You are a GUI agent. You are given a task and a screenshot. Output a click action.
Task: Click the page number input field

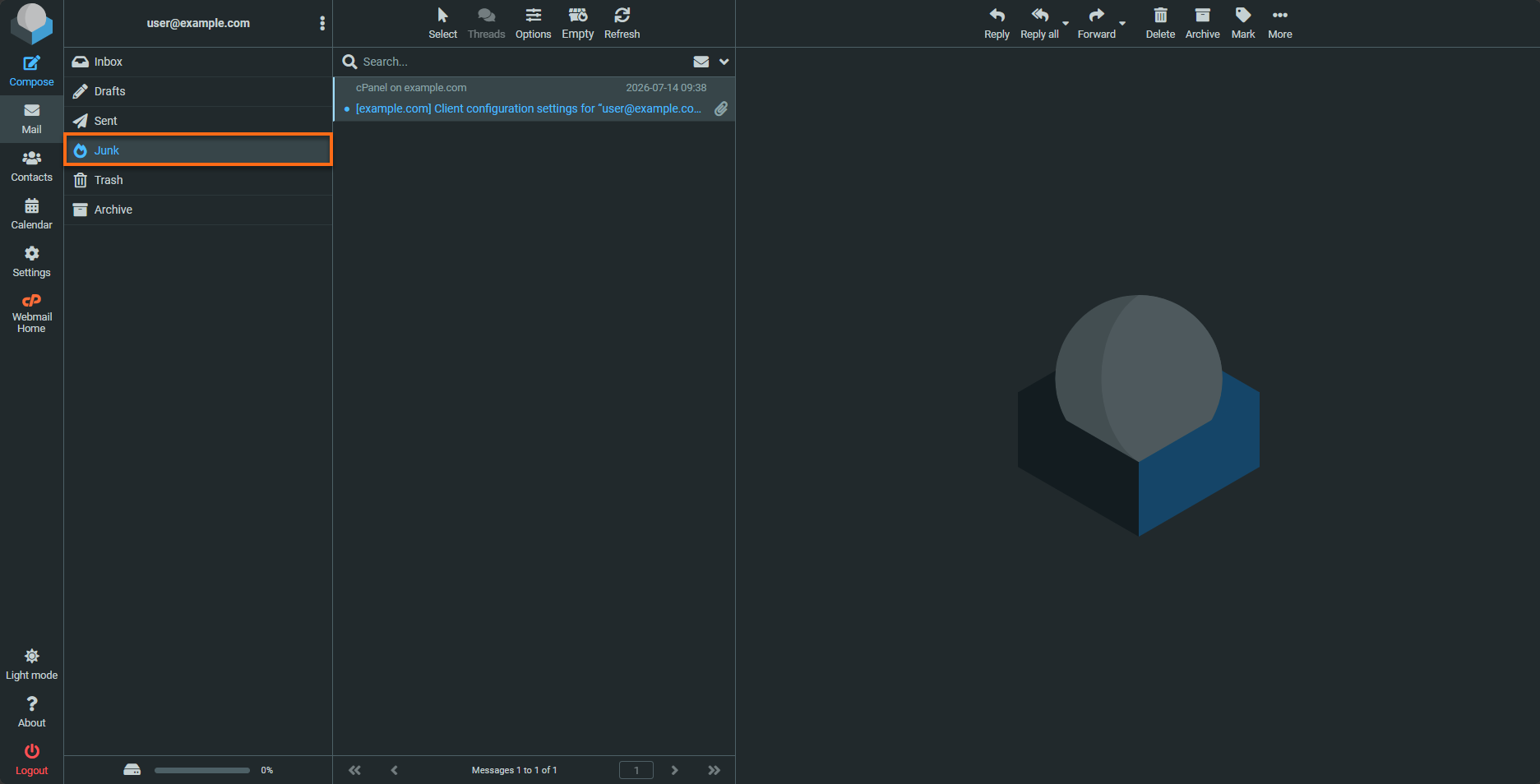tap(636, 770)
